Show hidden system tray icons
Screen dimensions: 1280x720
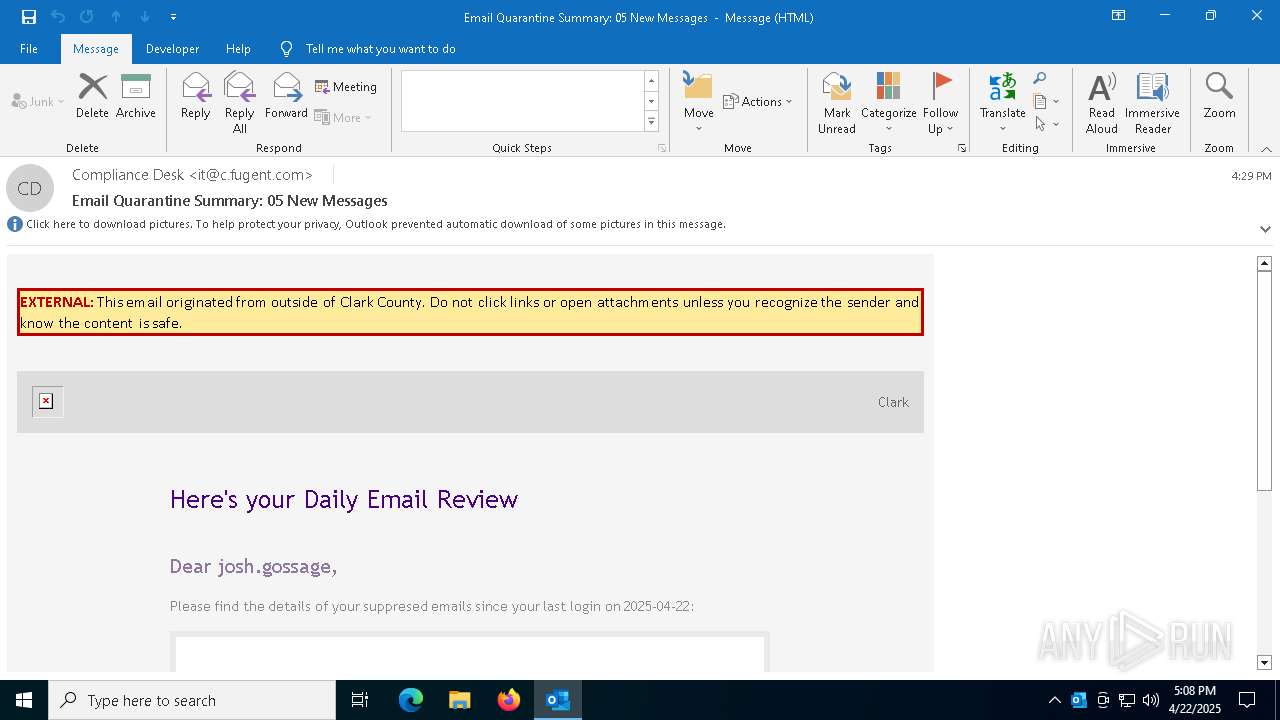pyautogui.click(x=1054, y=700)
